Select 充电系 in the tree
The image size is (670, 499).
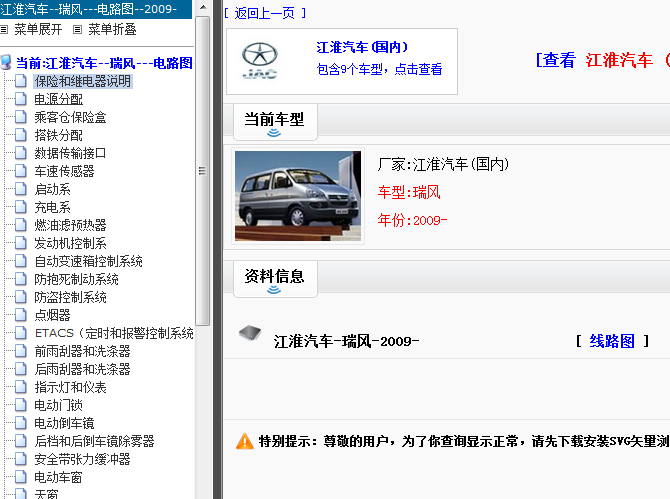click(53, 207)
